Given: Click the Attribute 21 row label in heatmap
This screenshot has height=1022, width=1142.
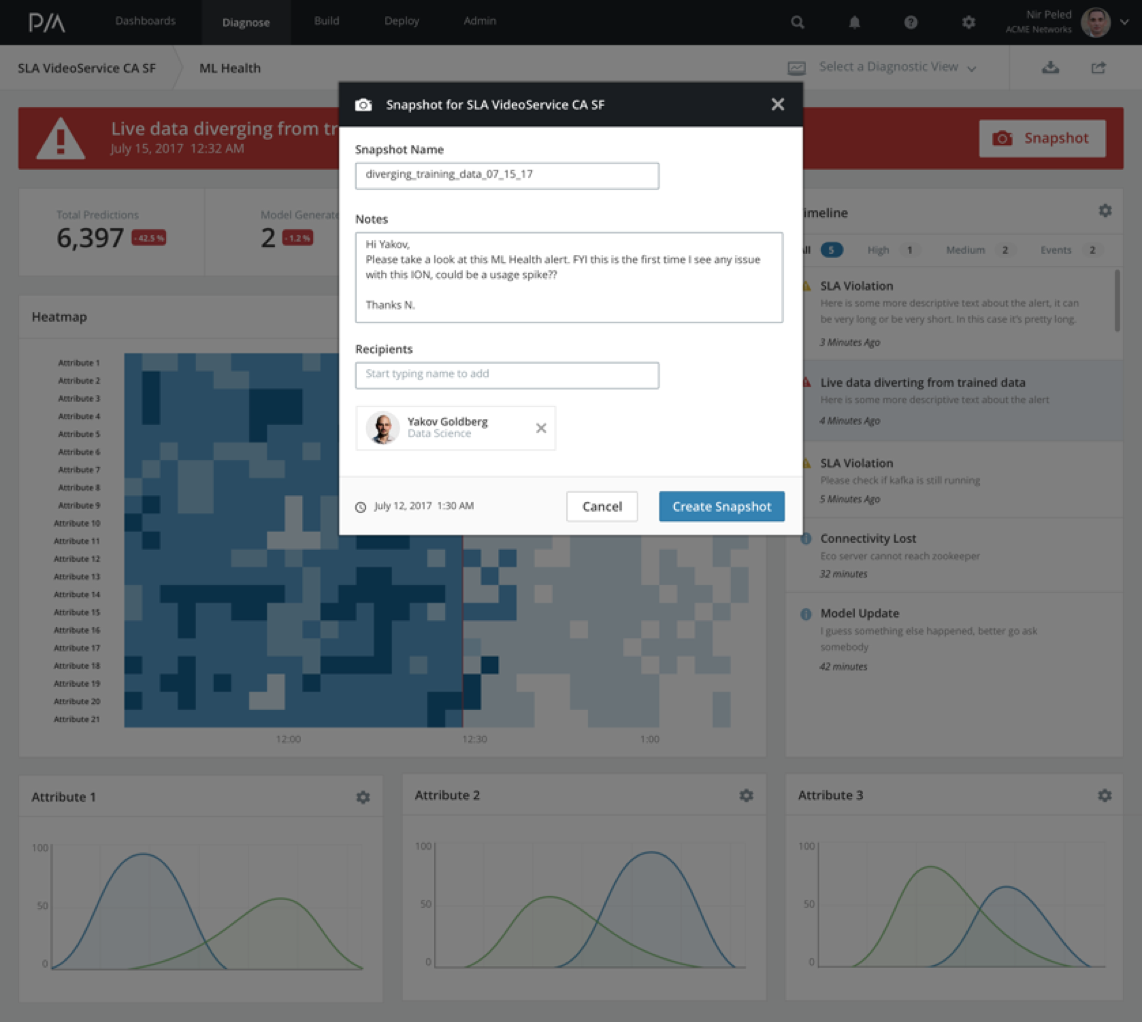Looking at the screenshot, I should click(76, 719).
